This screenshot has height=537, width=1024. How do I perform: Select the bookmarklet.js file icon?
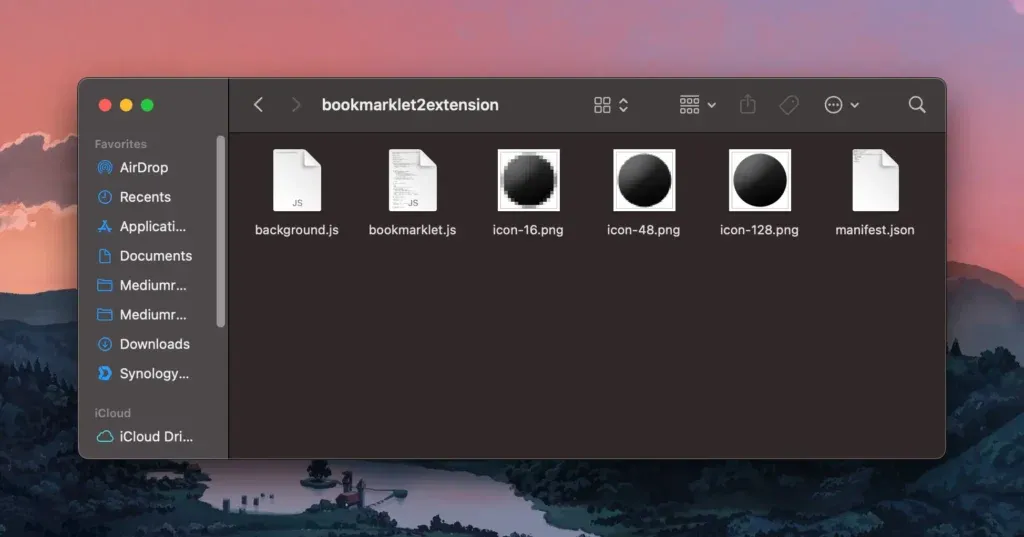[x=413, y=180]
